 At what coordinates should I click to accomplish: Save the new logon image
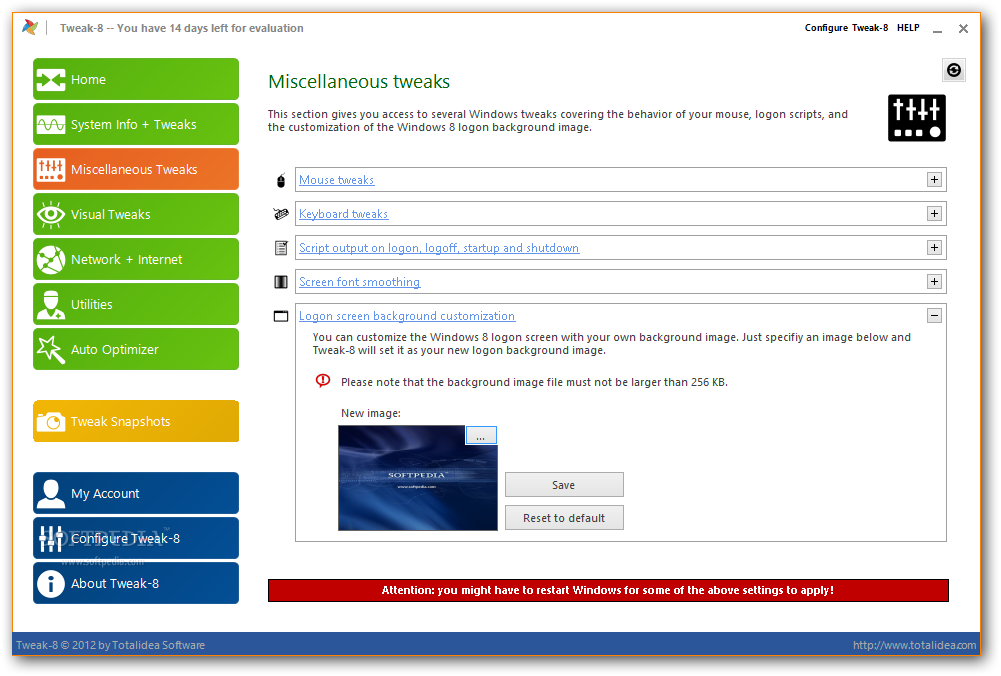pyautogui.click(x=564, y=485)
